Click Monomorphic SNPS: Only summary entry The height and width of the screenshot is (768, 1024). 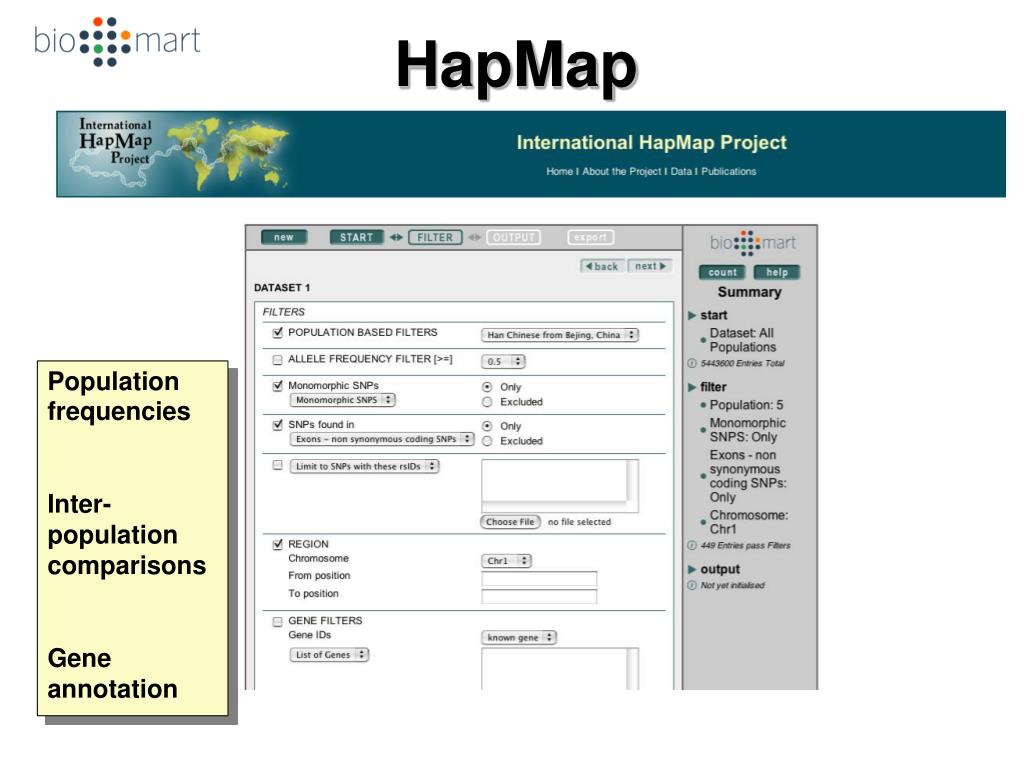pyautogui.click(x=748, y=430)
